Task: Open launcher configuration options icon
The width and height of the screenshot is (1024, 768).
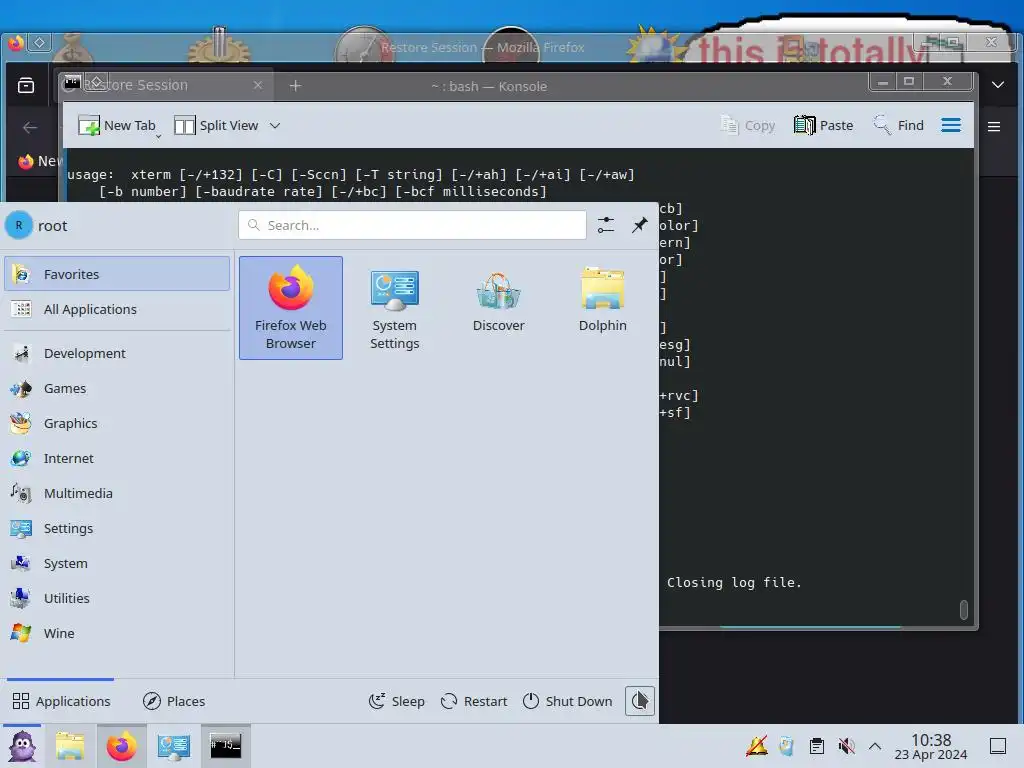Action: pos(606,225)
